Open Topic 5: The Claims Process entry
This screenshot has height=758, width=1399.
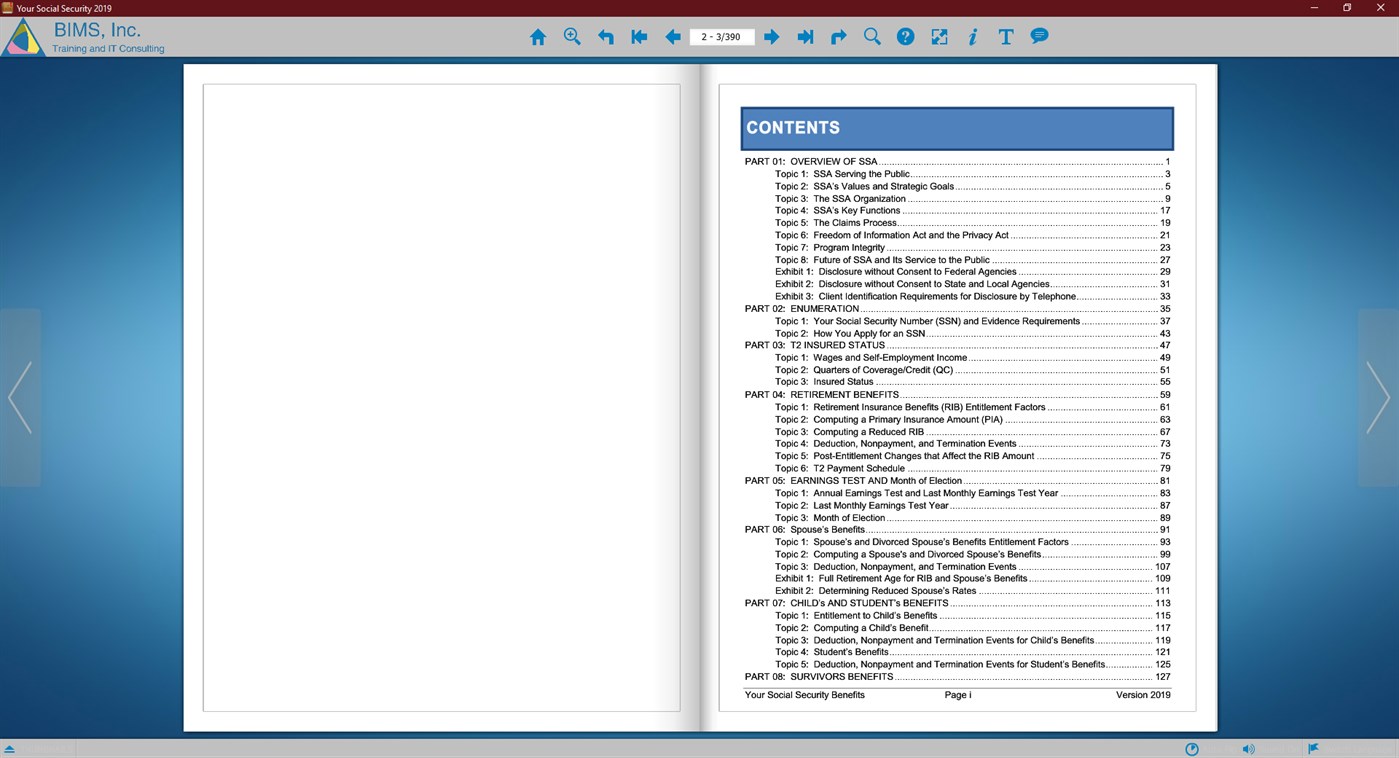coord(972,223)
